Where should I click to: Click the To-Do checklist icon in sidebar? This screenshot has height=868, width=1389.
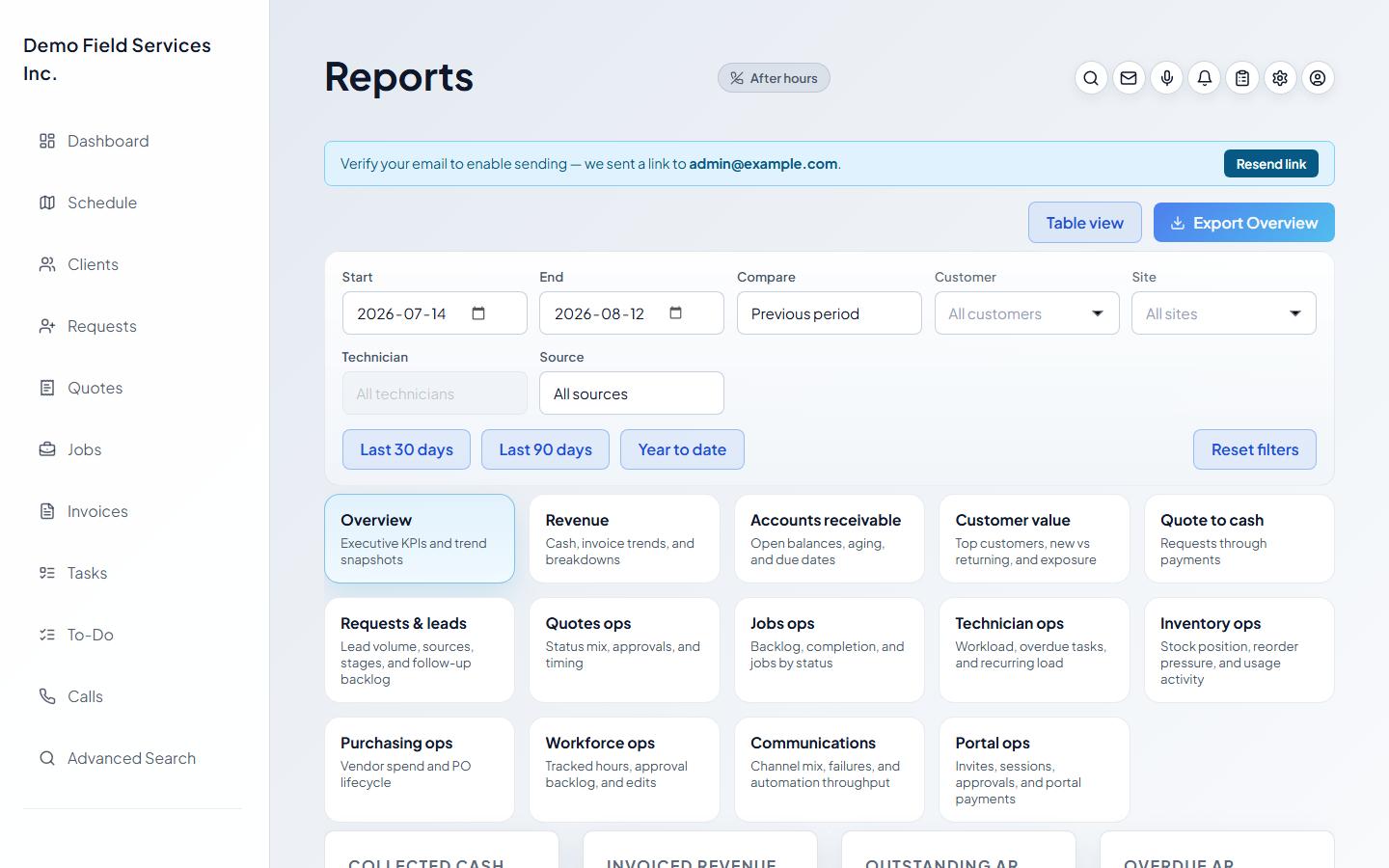click(47, 635)
